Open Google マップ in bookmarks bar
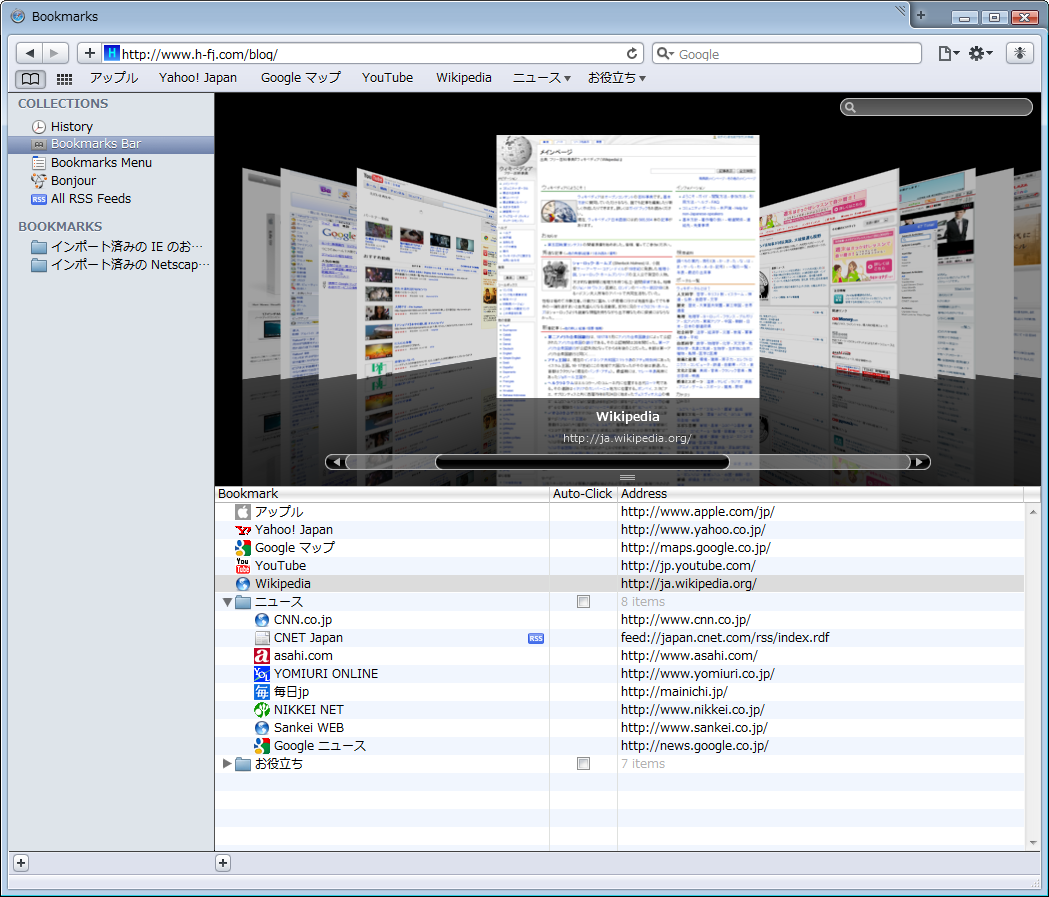 pyautogui.click(x=300, y=78)
